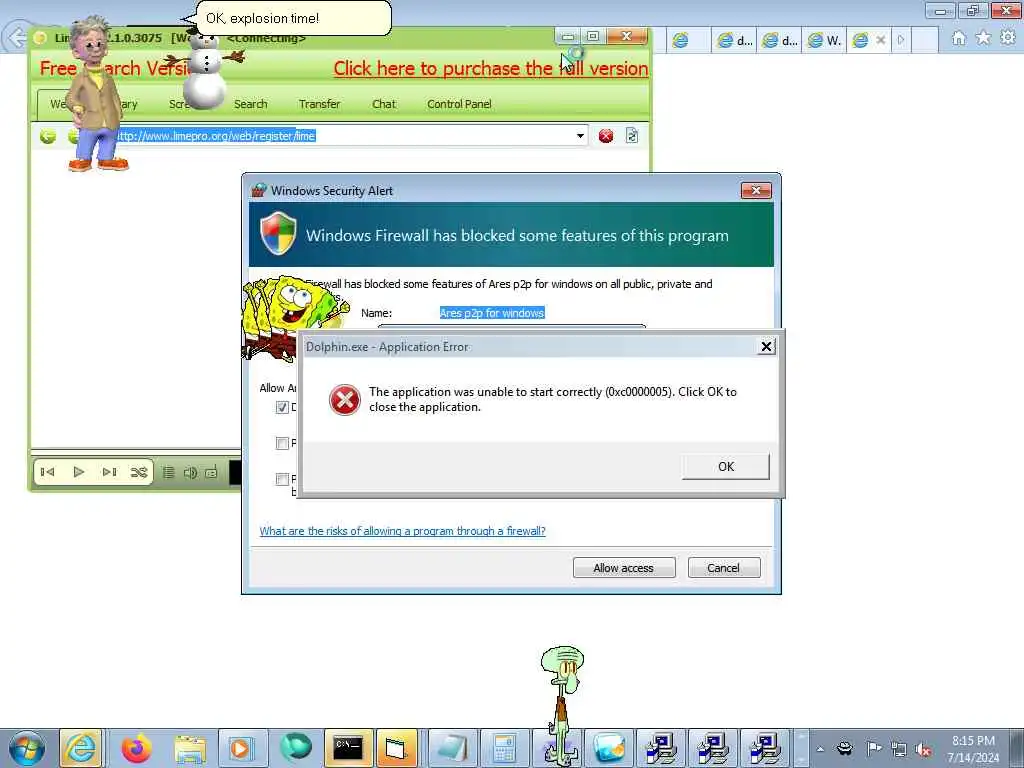Click the system tray mask icon

coord(845,748)
